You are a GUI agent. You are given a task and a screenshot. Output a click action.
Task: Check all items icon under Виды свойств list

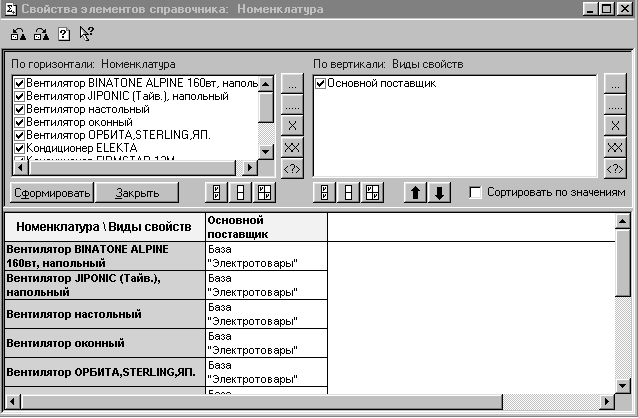[x=324, y=193]
